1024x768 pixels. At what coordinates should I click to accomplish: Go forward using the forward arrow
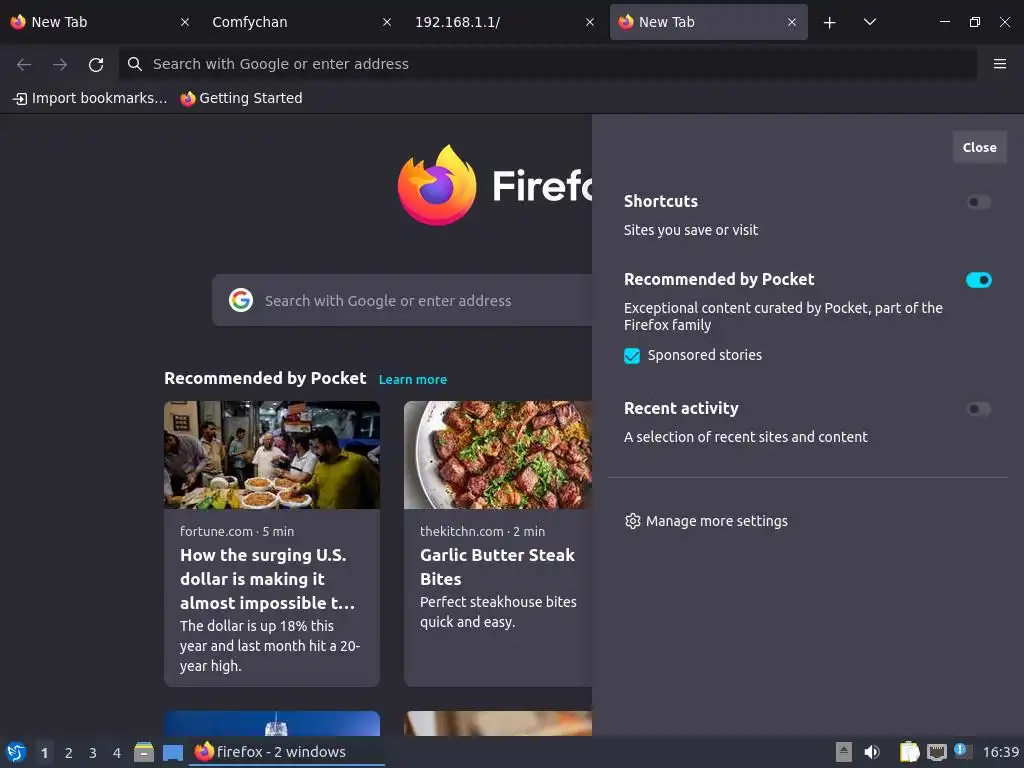60,64
